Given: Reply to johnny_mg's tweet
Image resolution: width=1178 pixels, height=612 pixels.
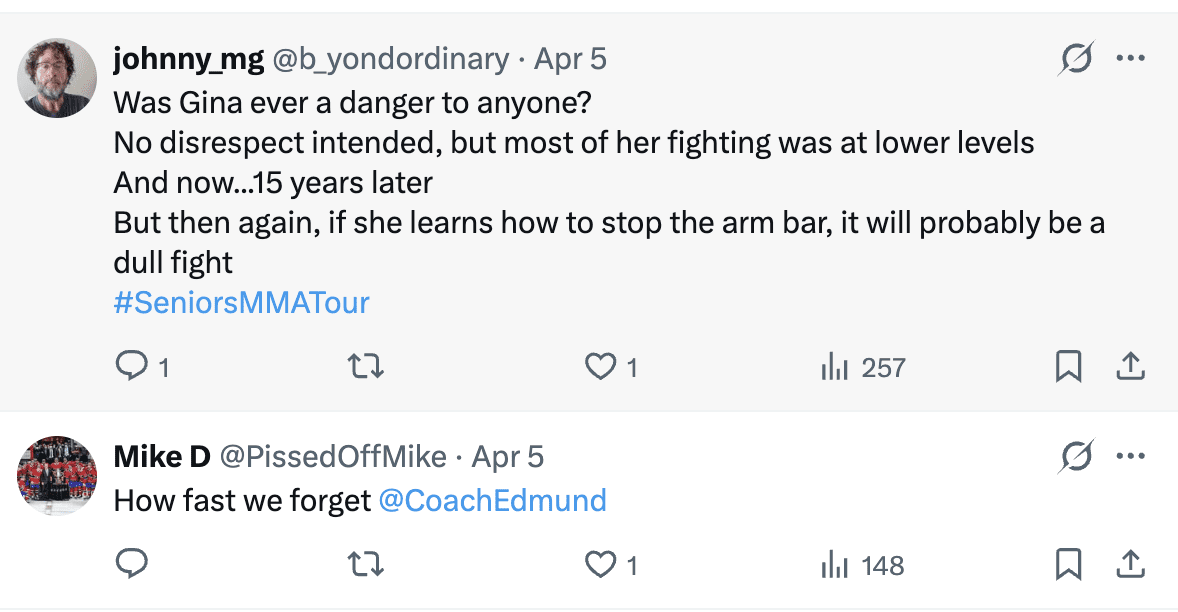Looking at the screenshot, I should [132, 368].
